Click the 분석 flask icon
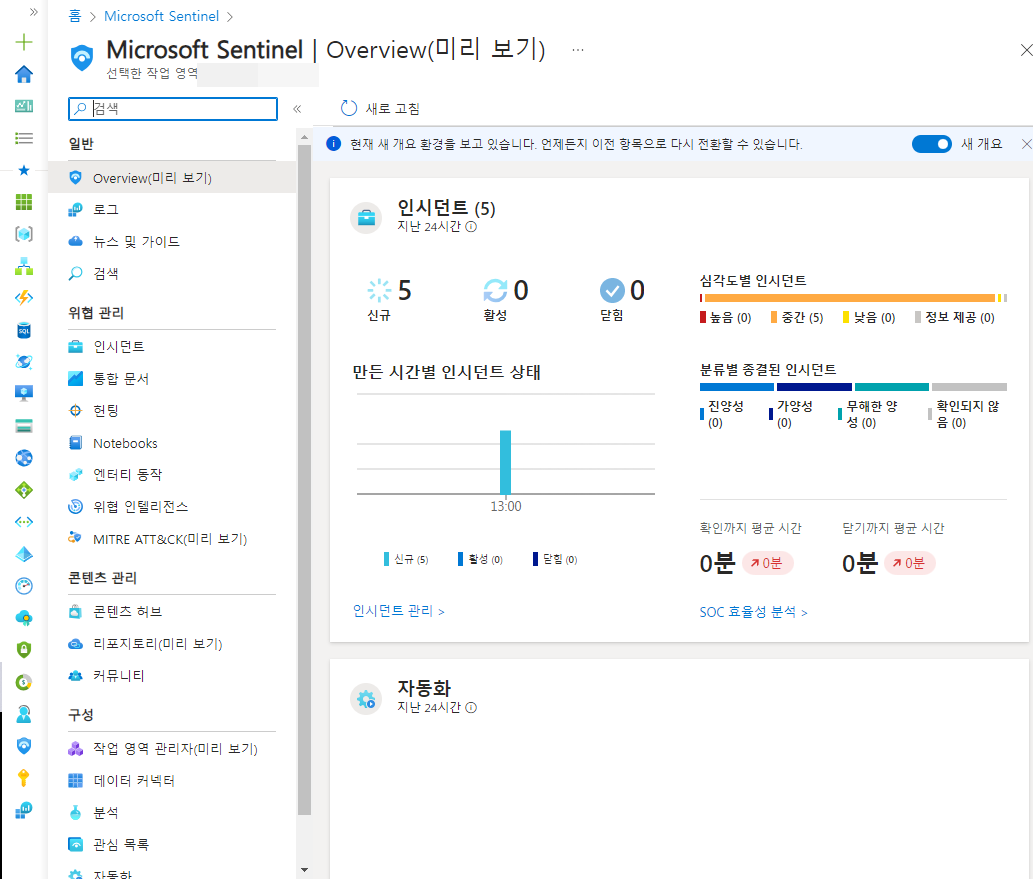The image size is (1033, 879). (x=76, y=812)
